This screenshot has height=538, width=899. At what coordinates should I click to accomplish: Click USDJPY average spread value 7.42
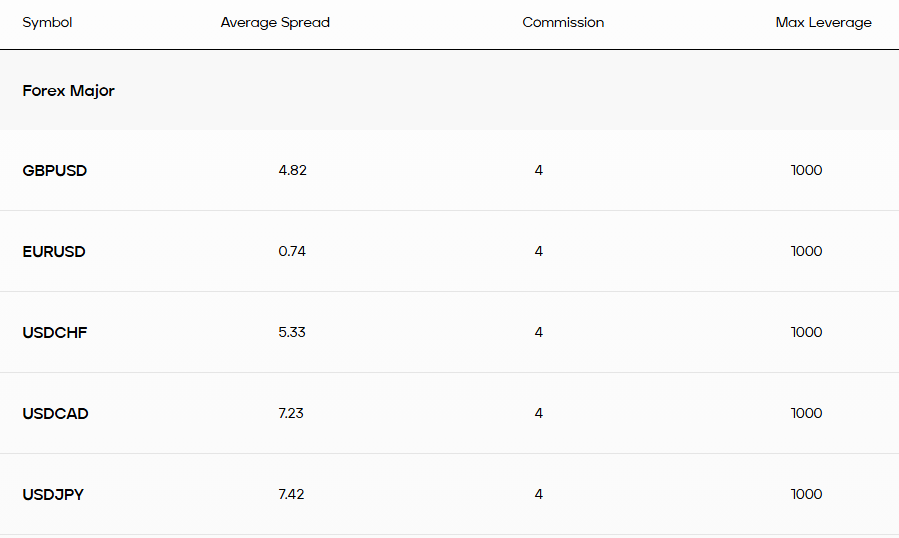[x=292, y=495]
